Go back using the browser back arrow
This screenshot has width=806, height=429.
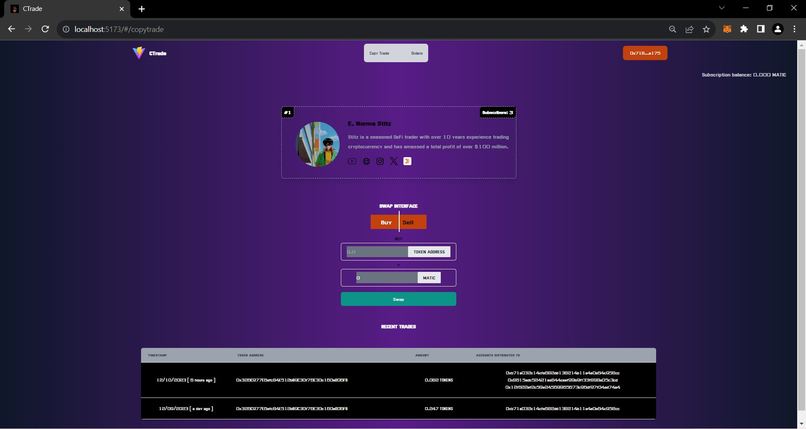coord(11,29)
